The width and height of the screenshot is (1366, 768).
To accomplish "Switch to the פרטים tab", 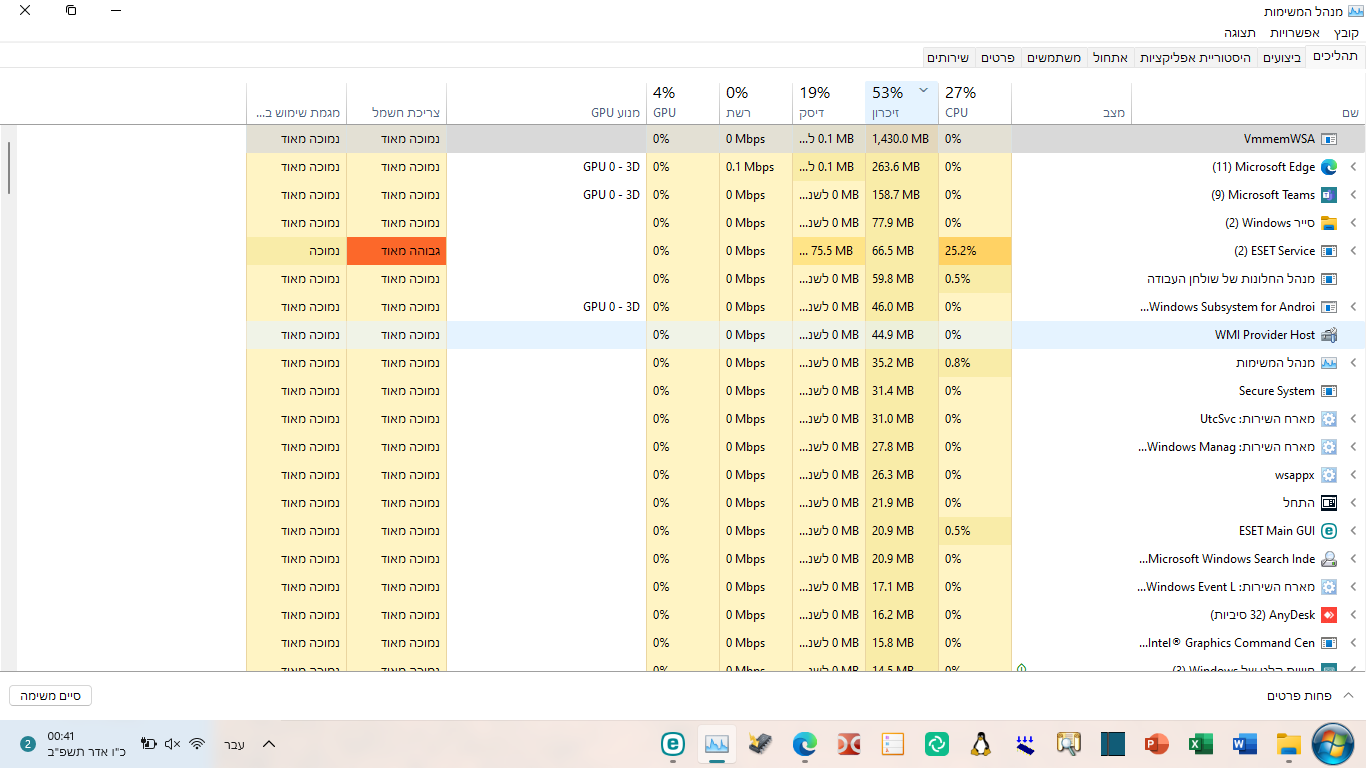I will click(998, 58).
